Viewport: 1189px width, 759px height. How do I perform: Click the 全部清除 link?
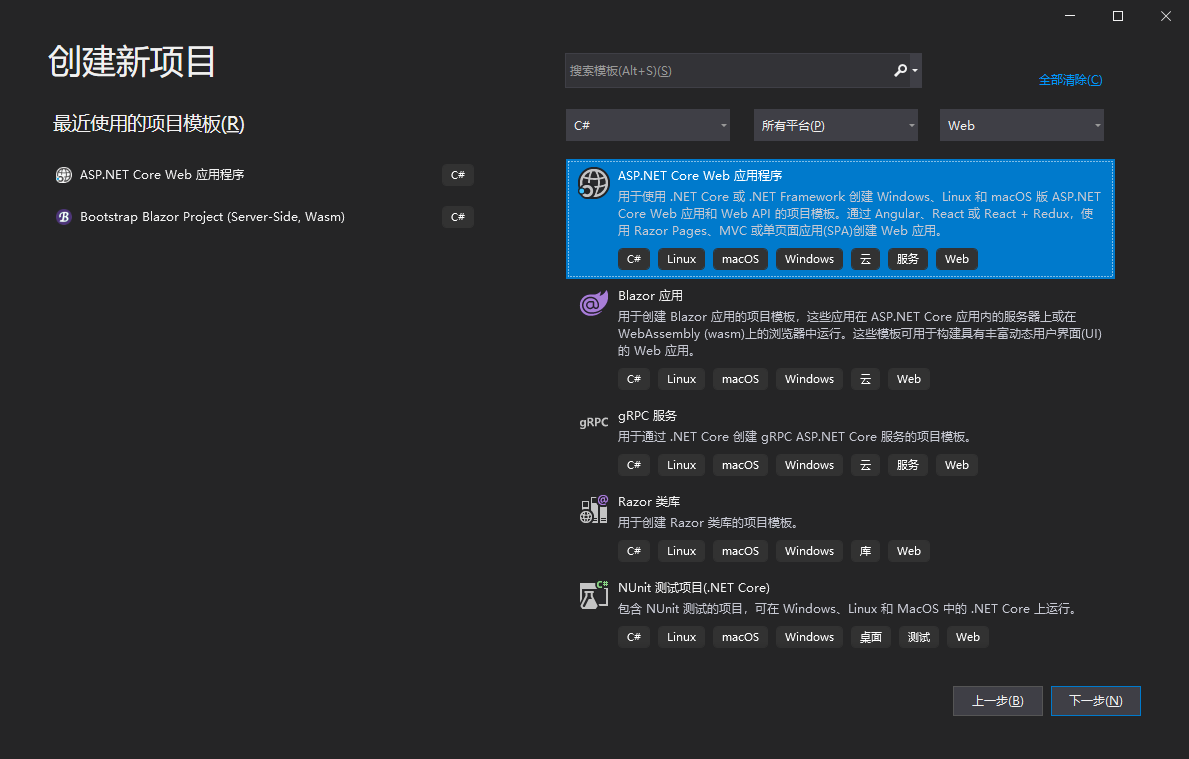click(1070, 80)
